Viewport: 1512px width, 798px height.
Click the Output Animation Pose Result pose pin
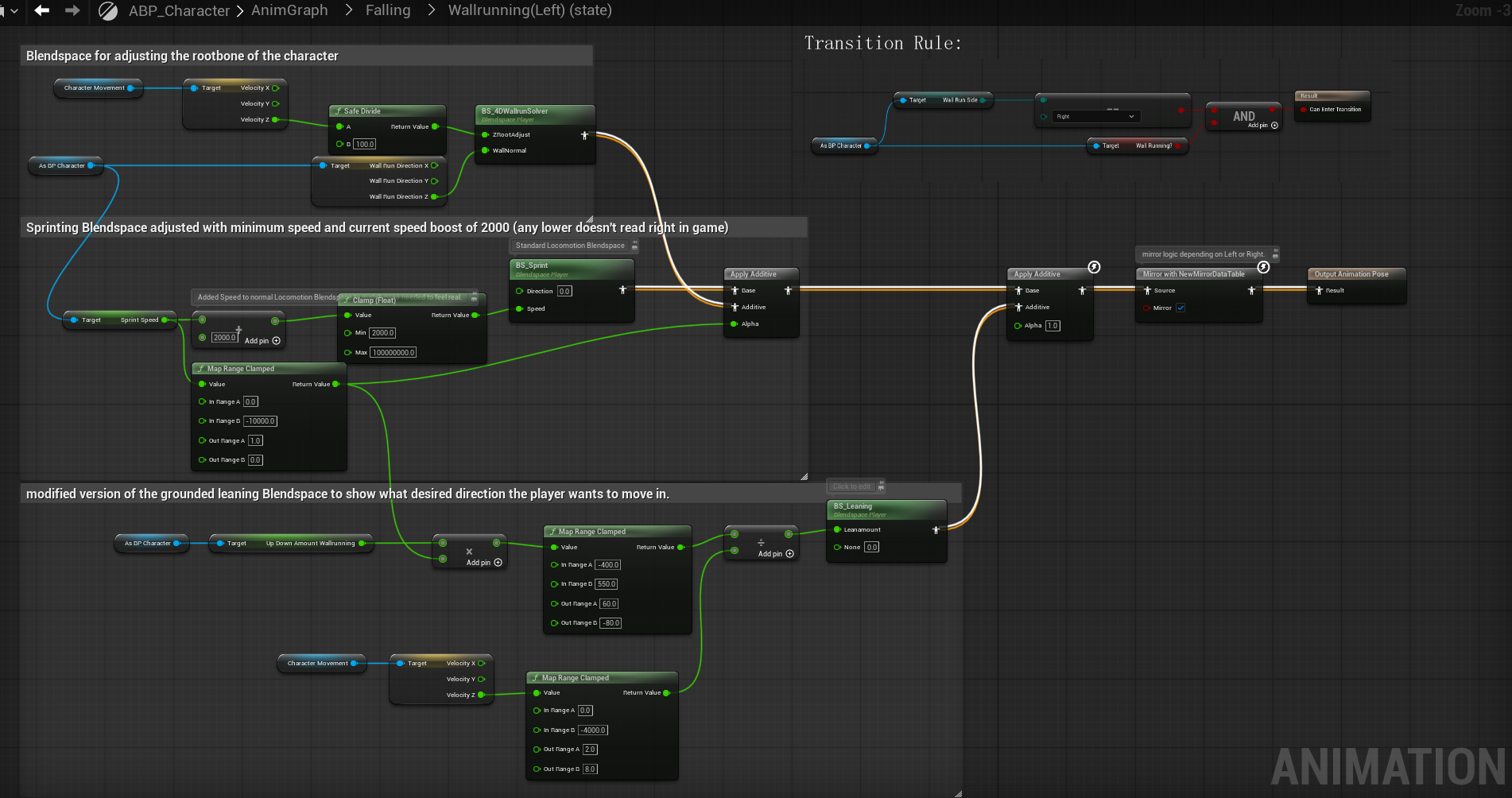(x=1320, y=291)
